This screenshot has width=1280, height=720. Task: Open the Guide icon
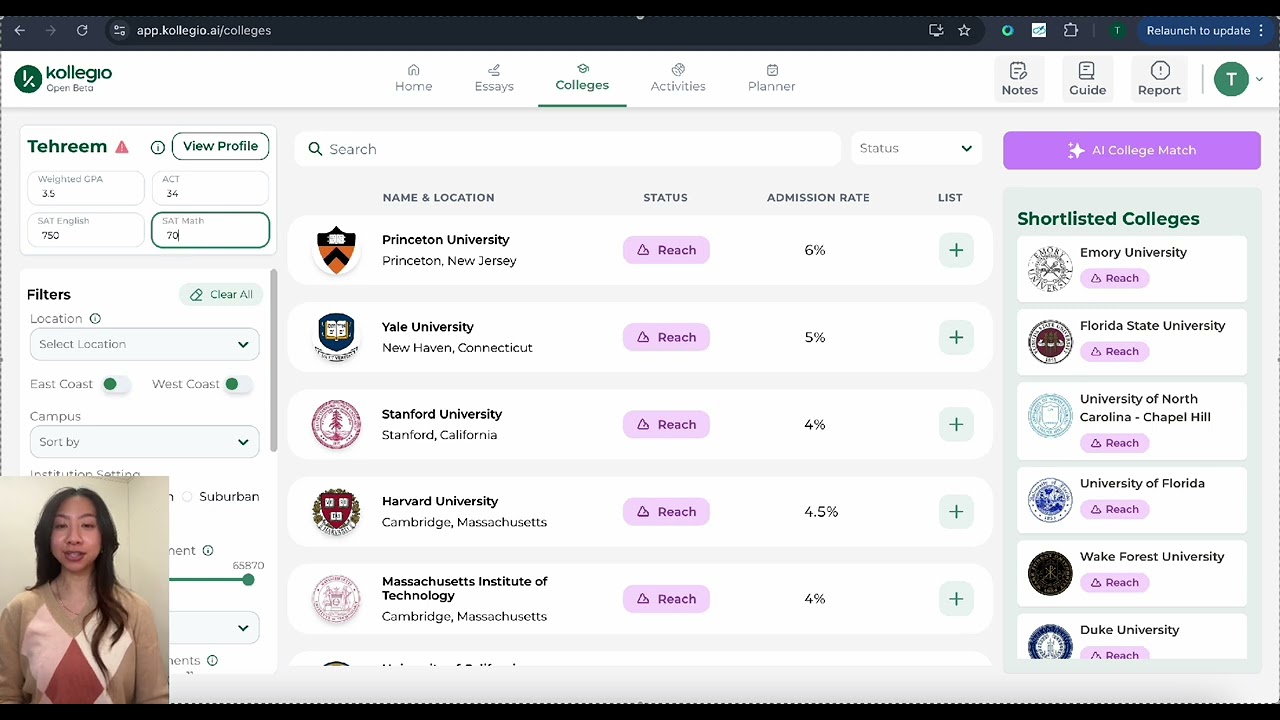(1087, 78)
